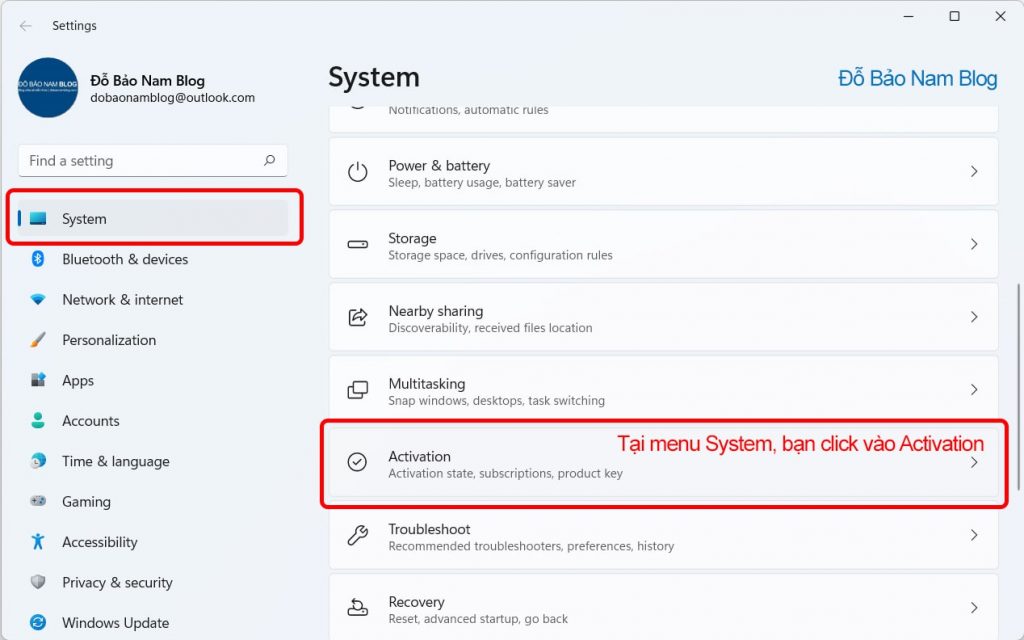Go back using the Settings back arrow
This screenshot has height=640, width=1024.
(26, 25)
